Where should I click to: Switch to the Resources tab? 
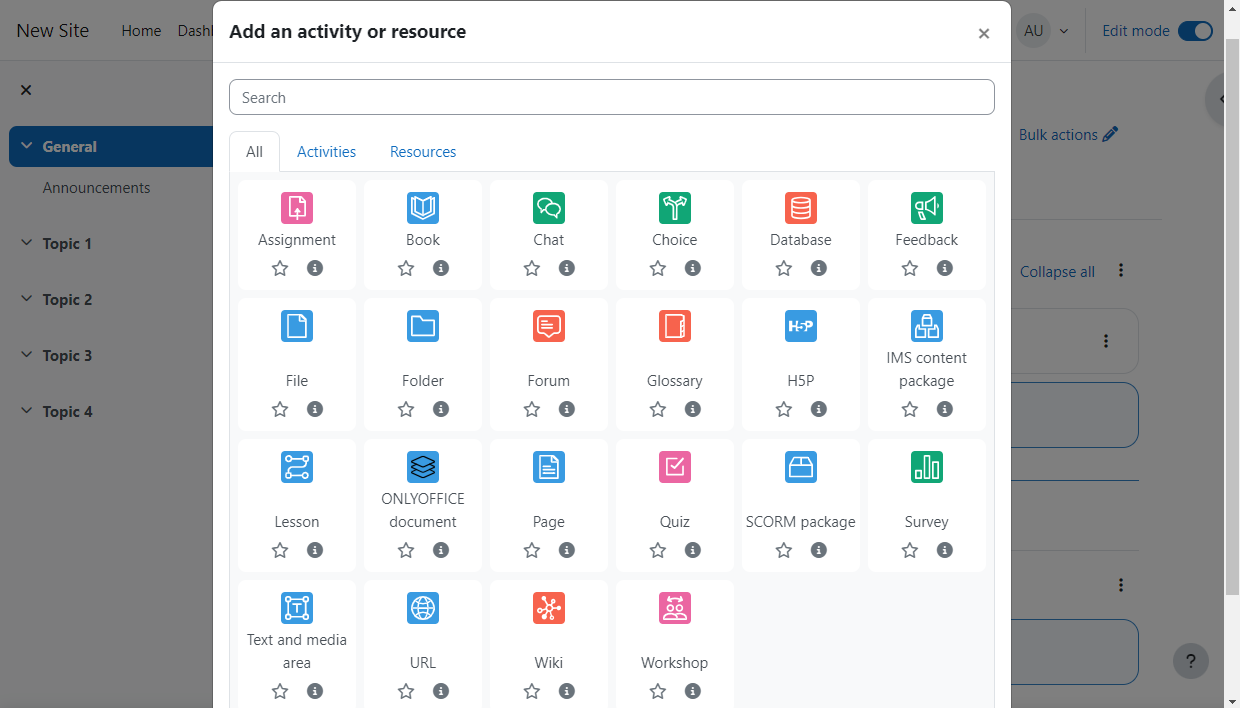click(x=423, y=152)
